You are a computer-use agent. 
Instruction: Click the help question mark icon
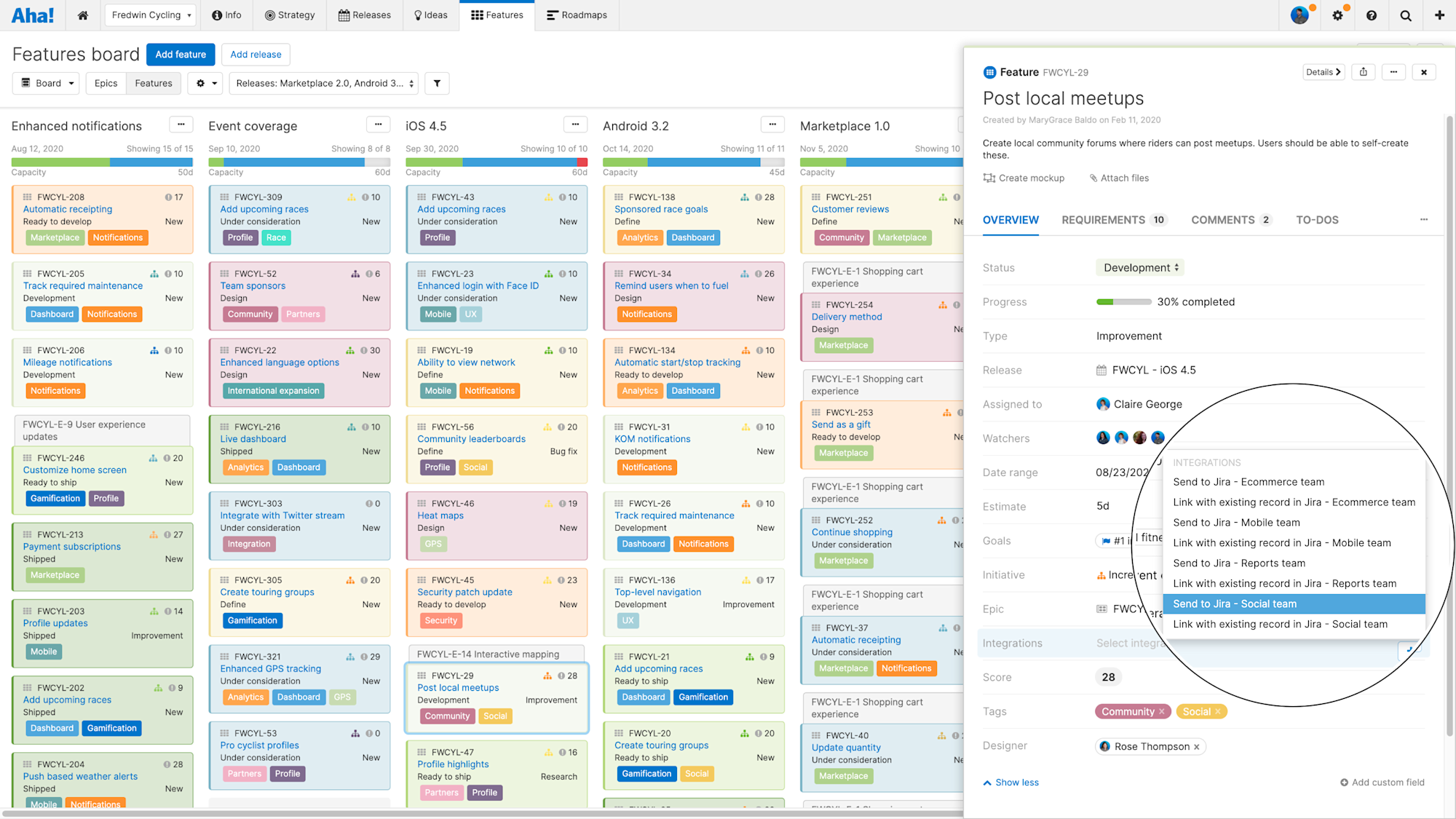click(x=1372, y=15)
